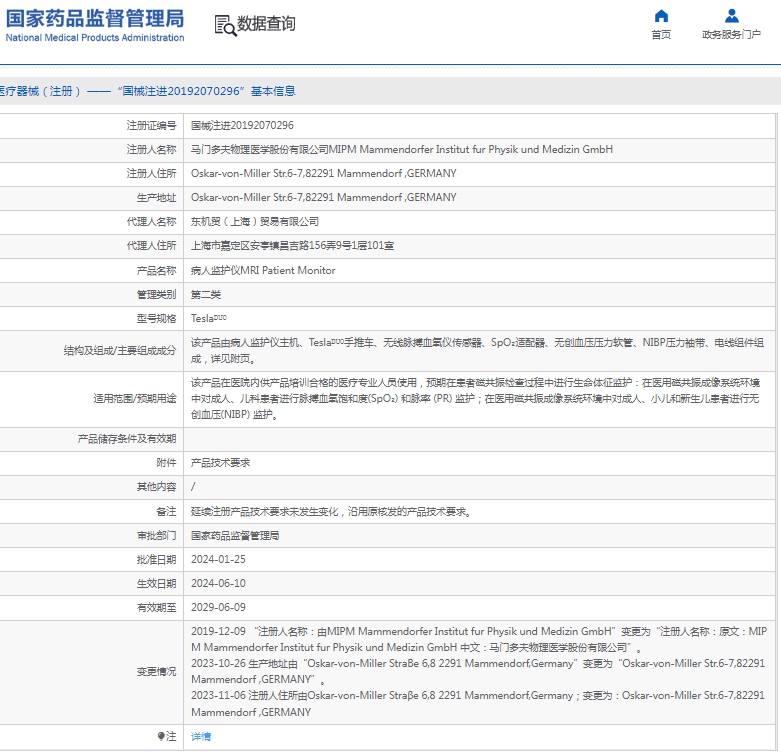Click approval department 国家药品监督管理局 value

coord(235,535)
